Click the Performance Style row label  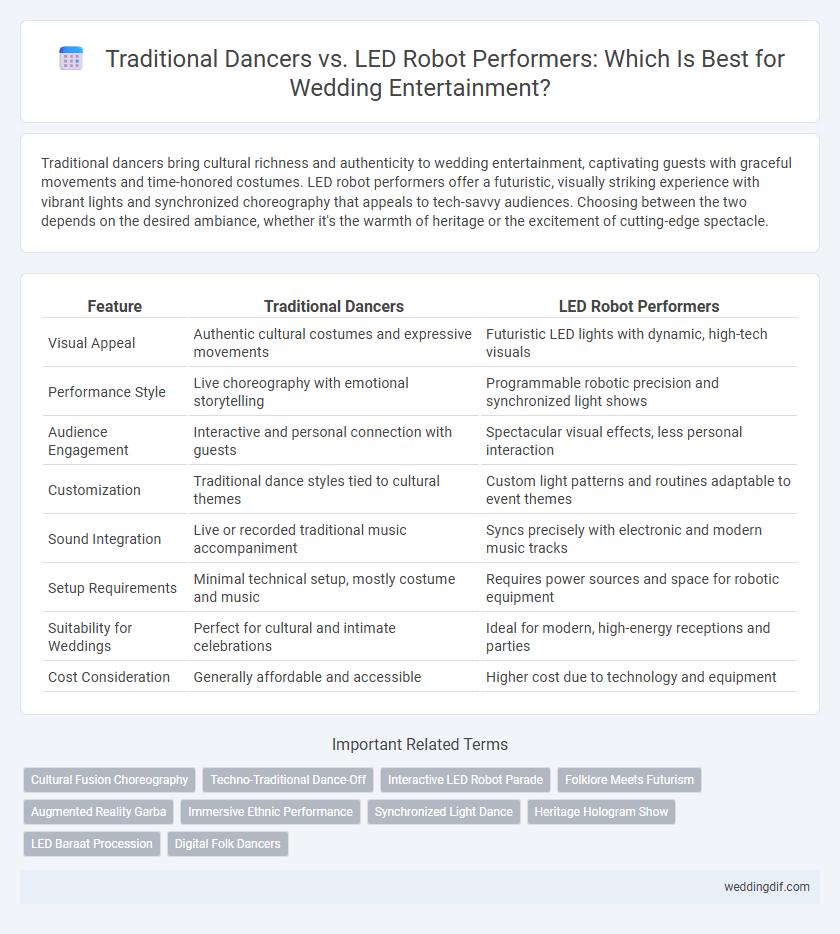click(x=107, y=392)
